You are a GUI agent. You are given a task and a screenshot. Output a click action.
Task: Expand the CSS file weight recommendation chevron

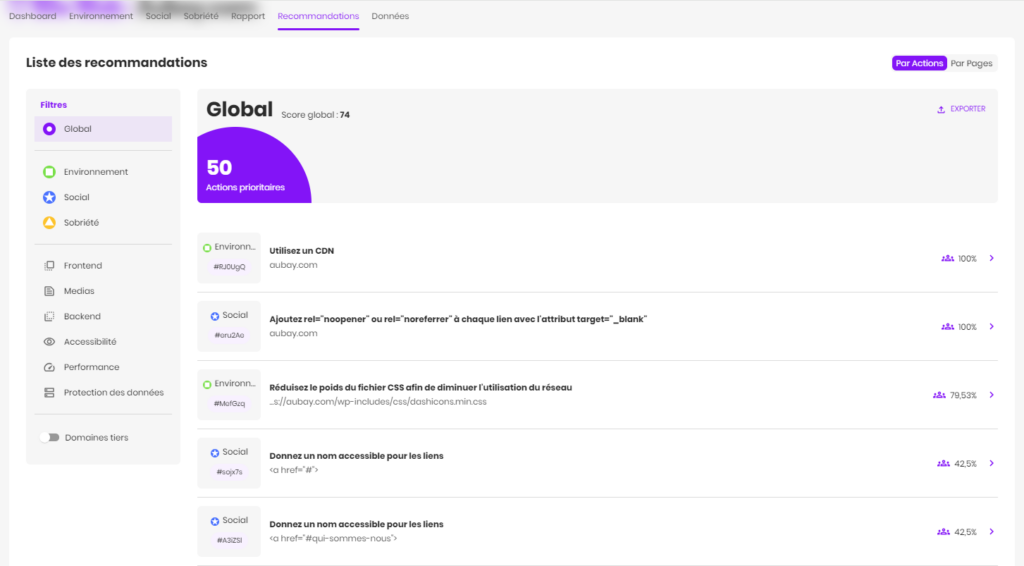[x=991, y=395]
